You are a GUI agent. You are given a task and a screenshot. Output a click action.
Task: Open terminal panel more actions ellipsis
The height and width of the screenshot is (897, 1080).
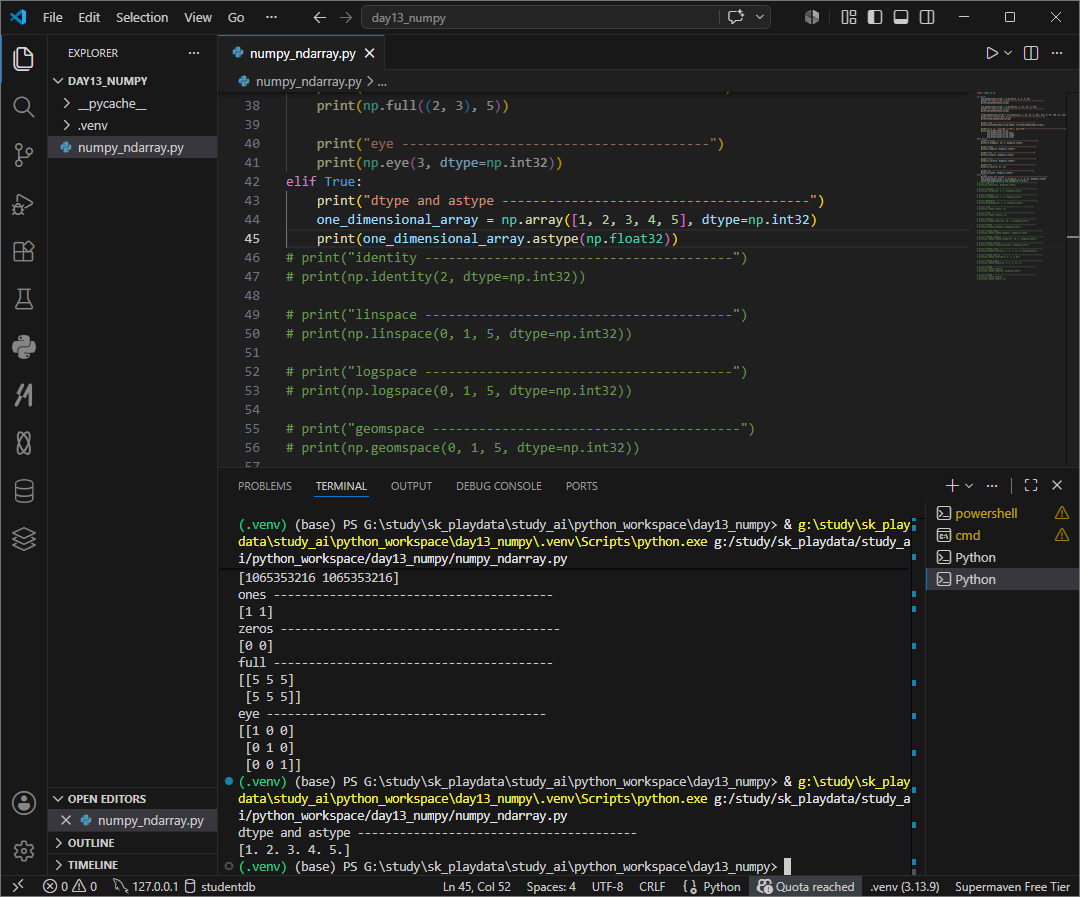992,486
